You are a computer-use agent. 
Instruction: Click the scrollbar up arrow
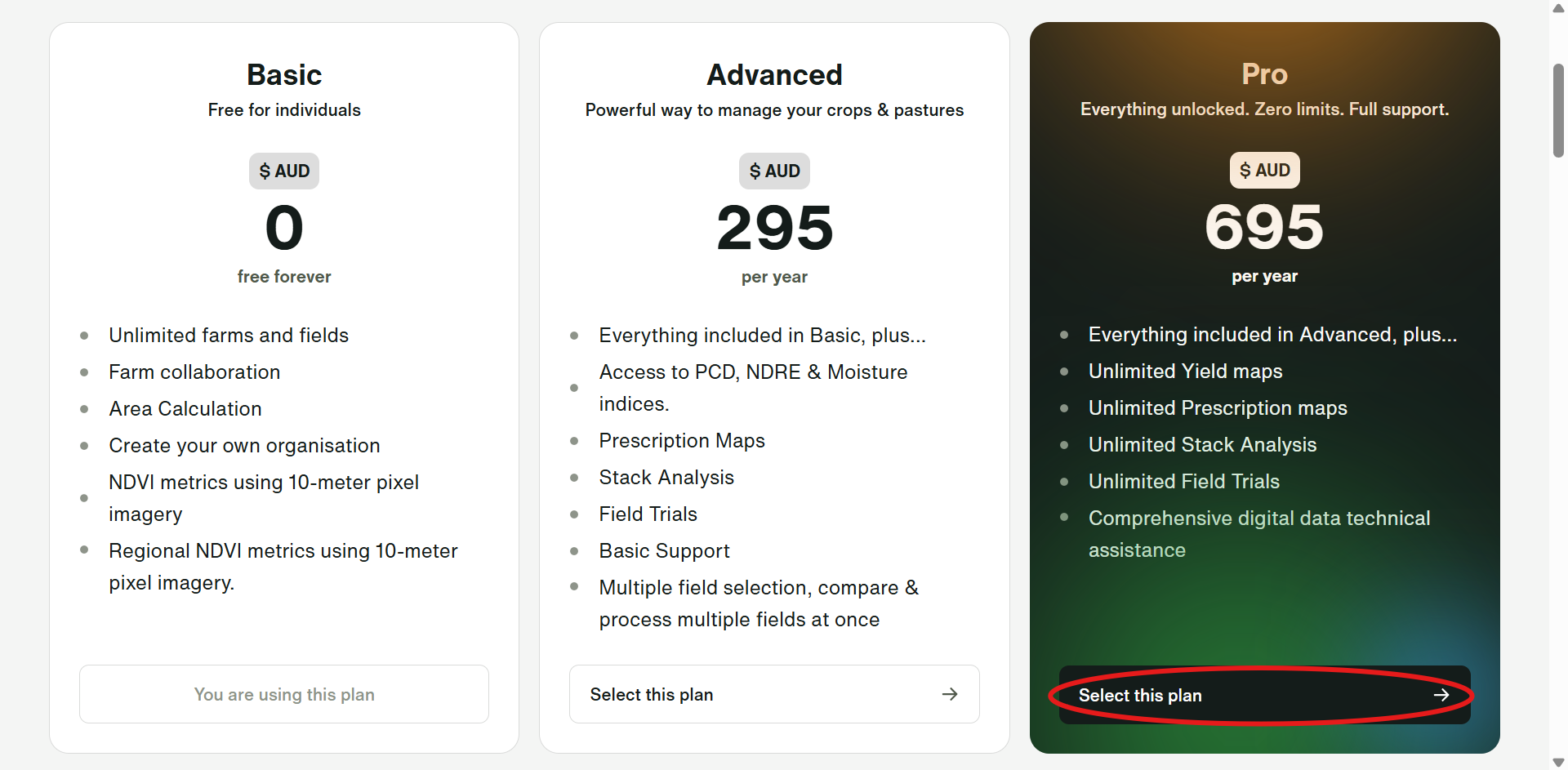1558,8
